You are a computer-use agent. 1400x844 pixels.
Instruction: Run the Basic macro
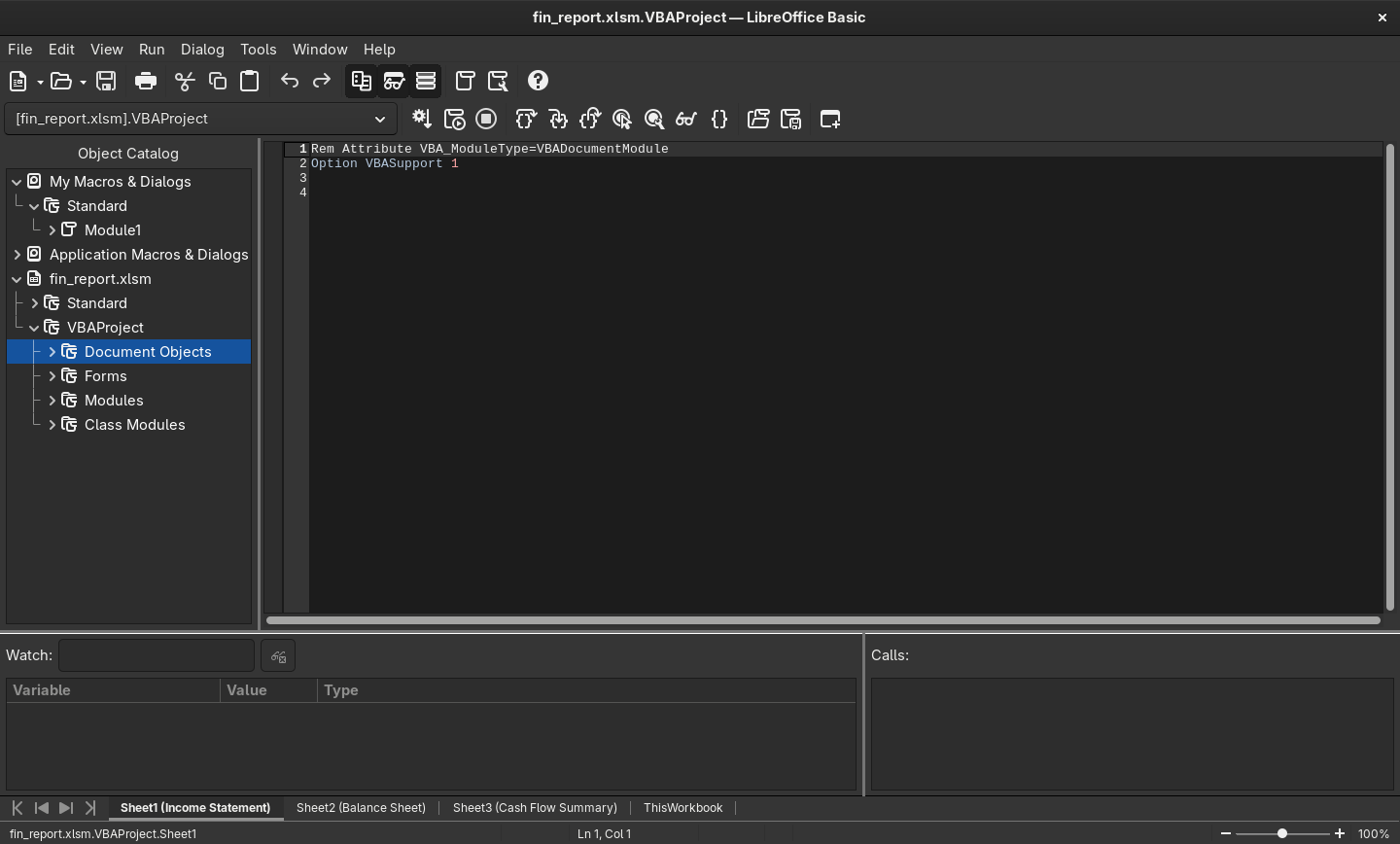pos(454,119)
